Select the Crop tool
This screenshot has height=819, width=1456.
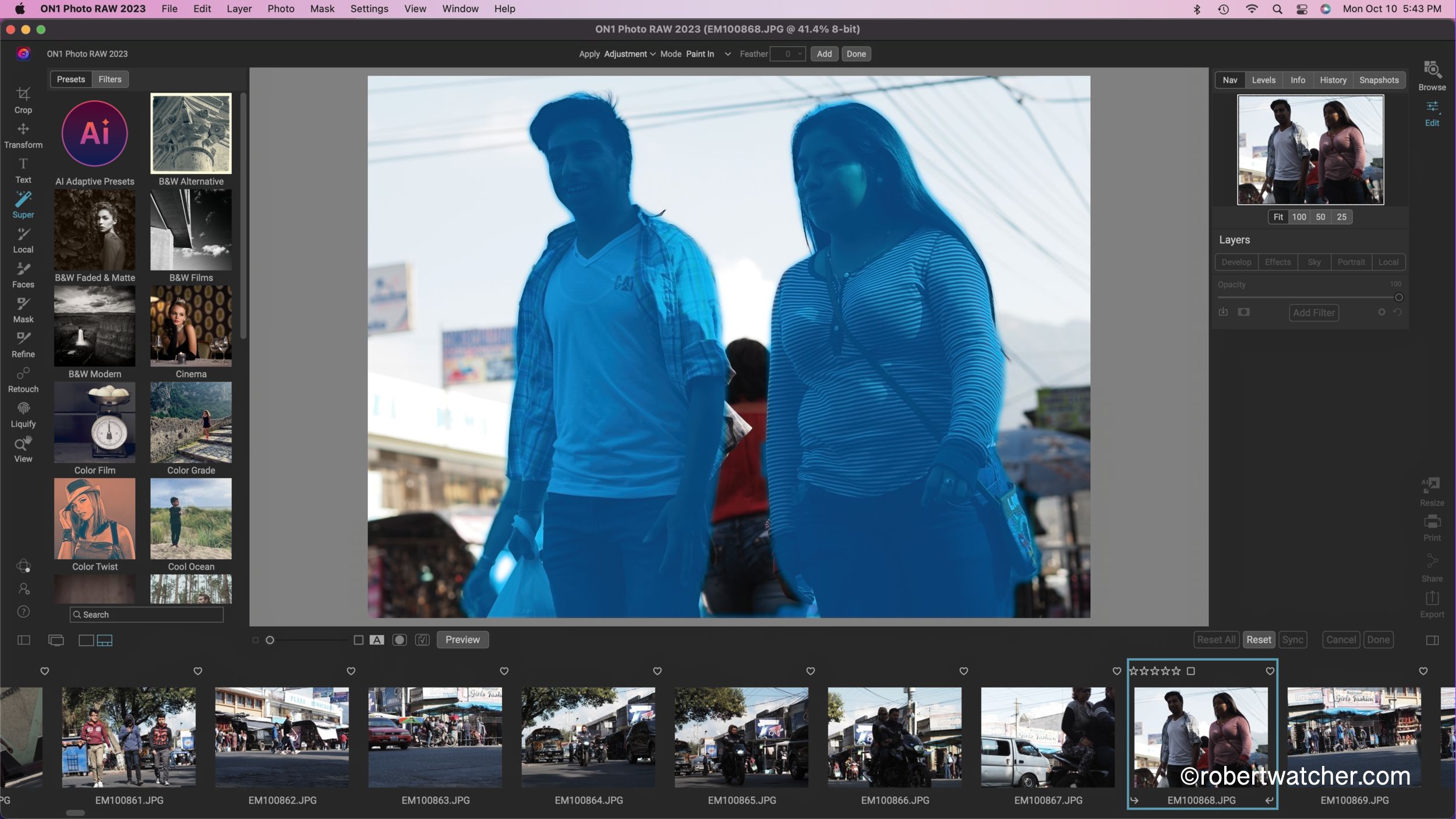tap(23, 100)
